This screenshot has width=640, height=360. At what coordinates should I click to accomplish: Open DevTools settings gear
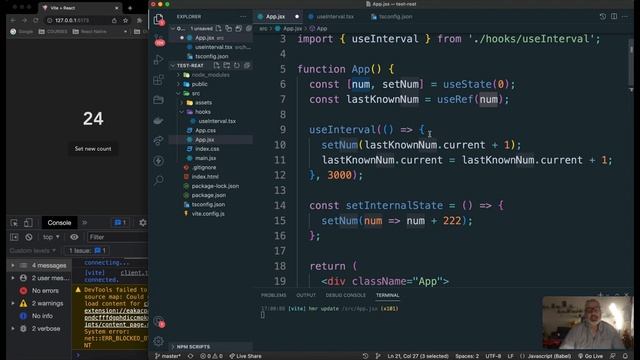(x=142, y=222)
